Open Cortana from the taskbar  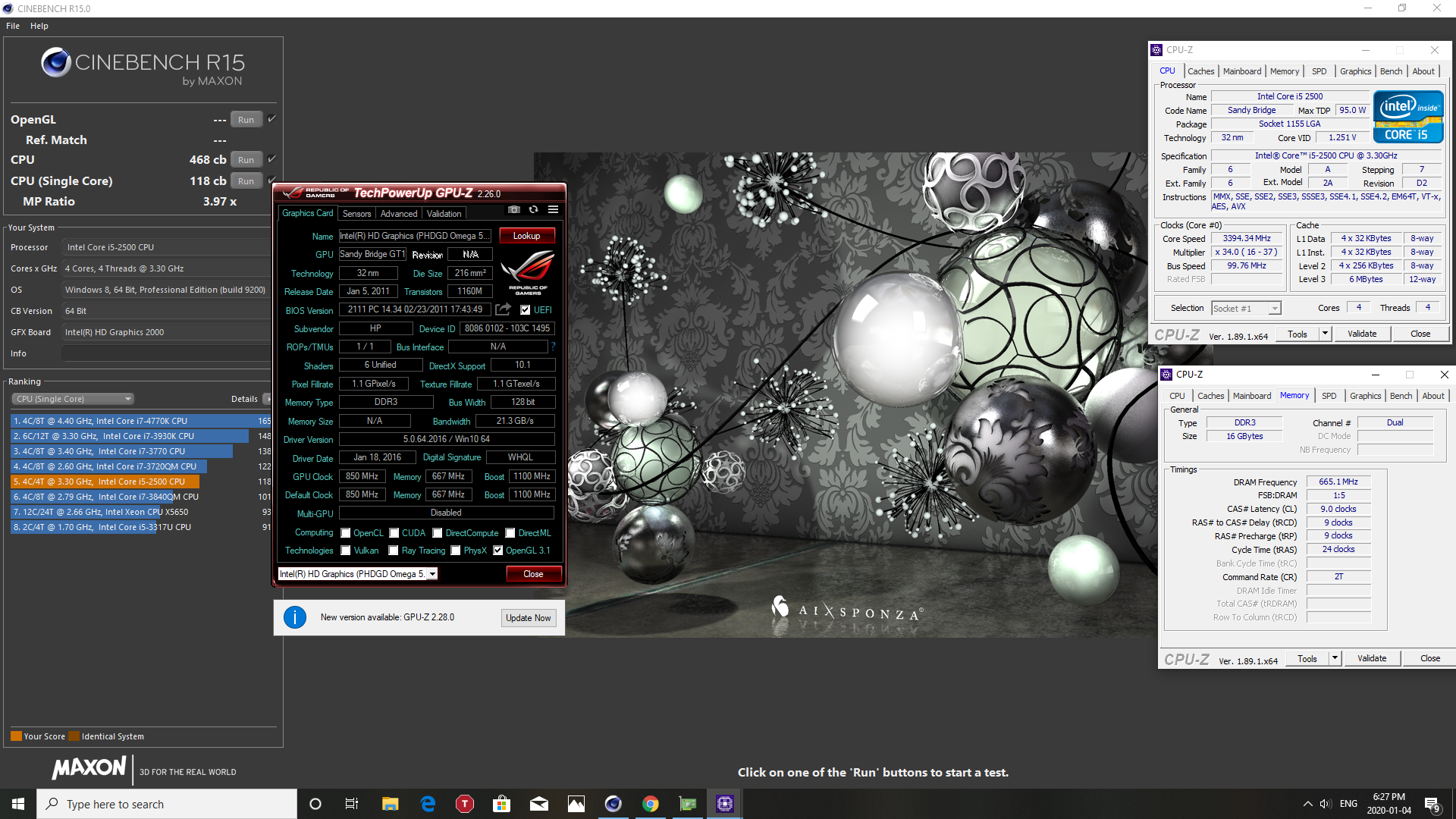coord(315,804)
